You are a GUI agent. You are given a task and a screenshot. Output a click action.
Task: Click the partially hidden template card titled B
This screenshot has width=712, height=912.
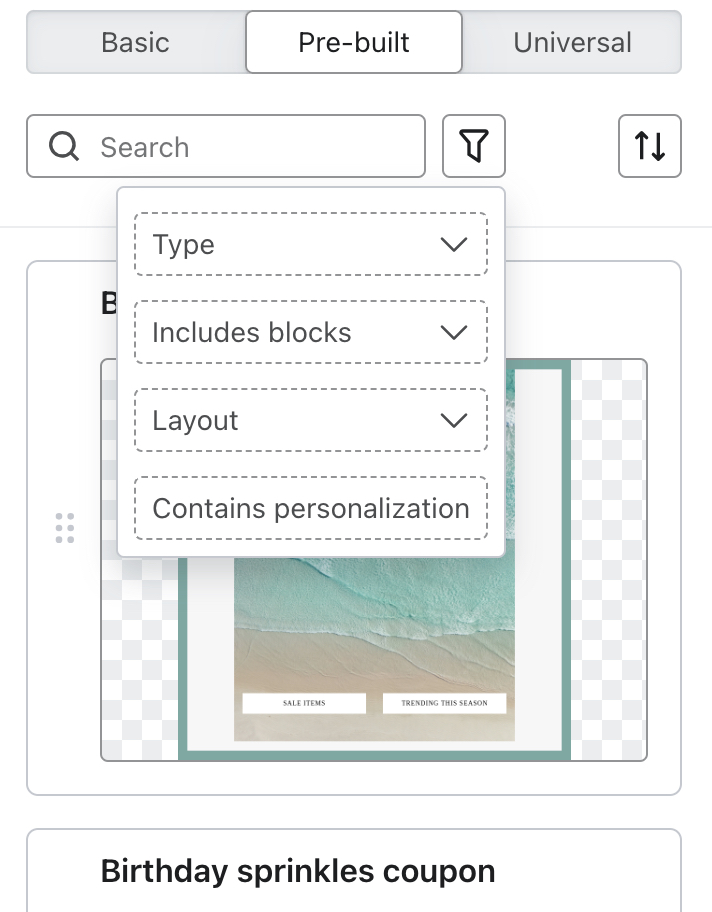coord(106,302)
